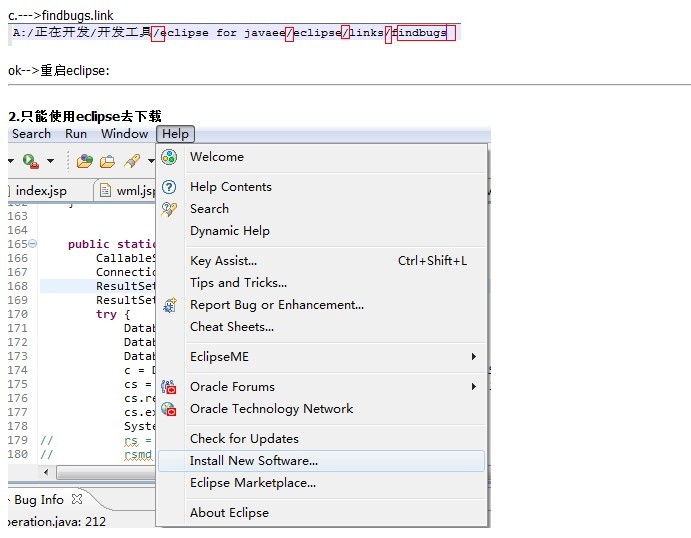Click the Oracle Technology Network icon

169,409
